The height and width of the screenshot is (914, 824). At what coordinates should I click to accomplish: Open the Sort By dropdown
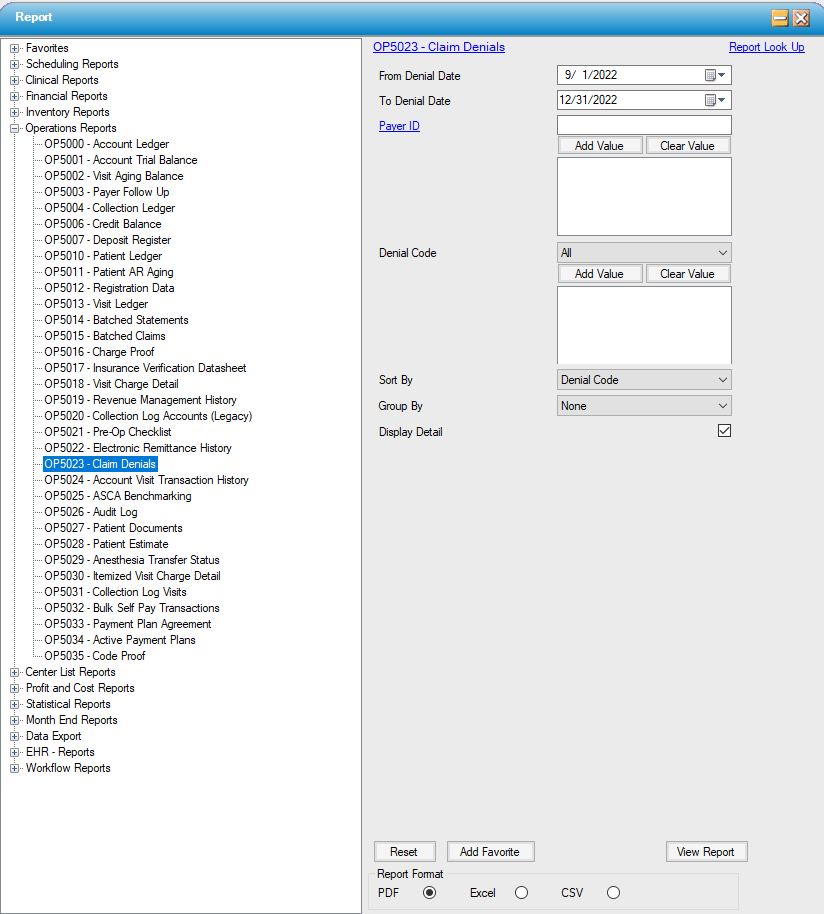643,380
